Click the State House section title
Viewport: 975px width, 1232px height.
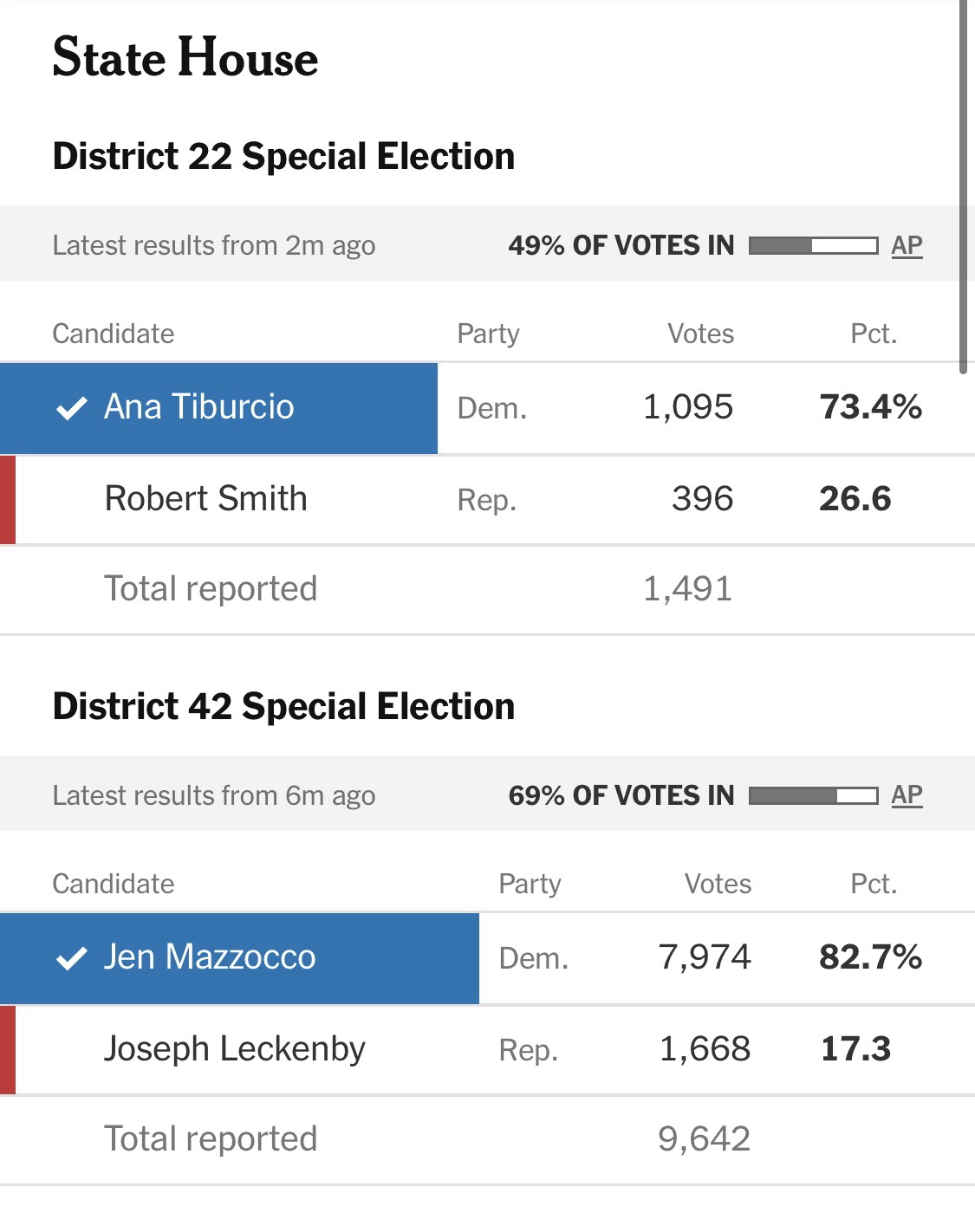[x=185, y=58]
